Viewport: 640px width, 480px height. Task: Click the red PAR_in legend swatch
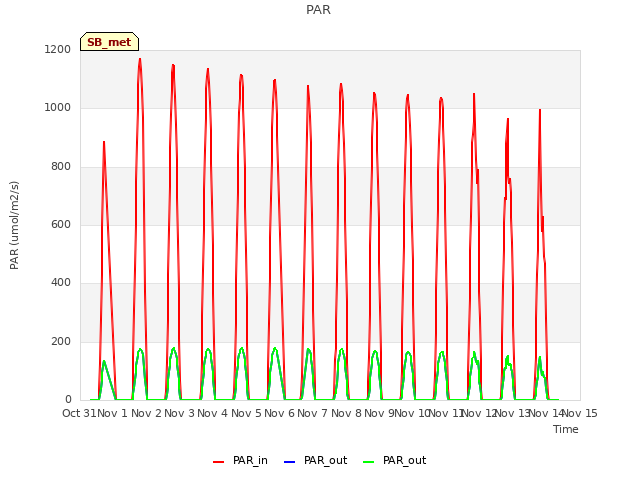coord(219,462)
